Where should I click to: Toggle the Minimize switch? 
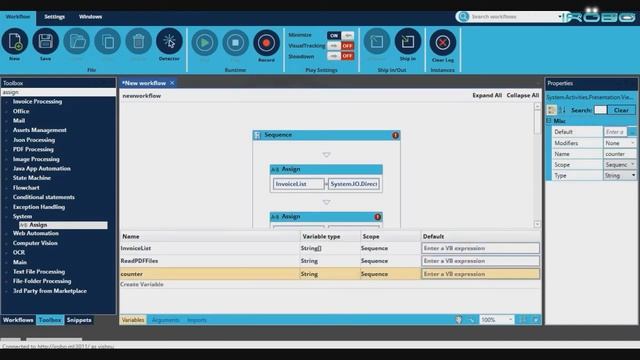click(340, 36)
